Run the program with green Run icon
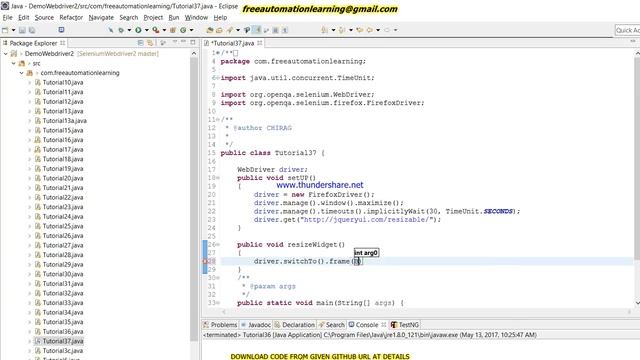The height and width of the screenshot is (360, 640). (x=138, y=30)
